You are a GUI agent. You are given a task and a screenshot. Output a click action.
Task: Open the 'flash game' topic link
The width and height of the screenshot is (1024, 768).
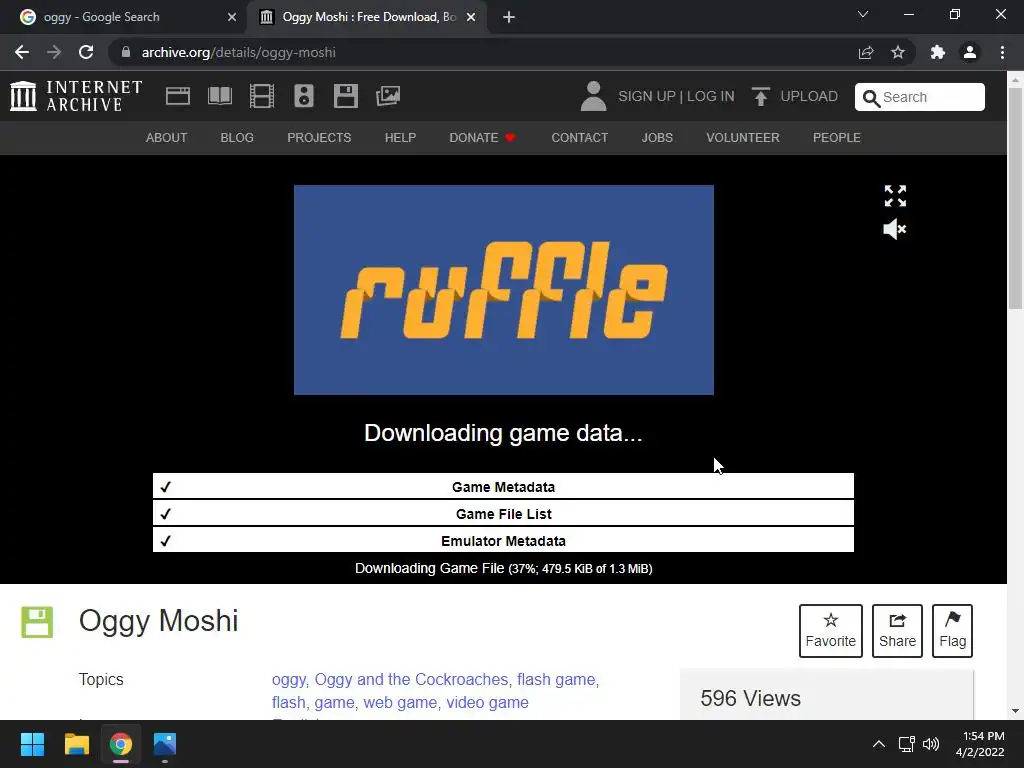click(556, 680)
